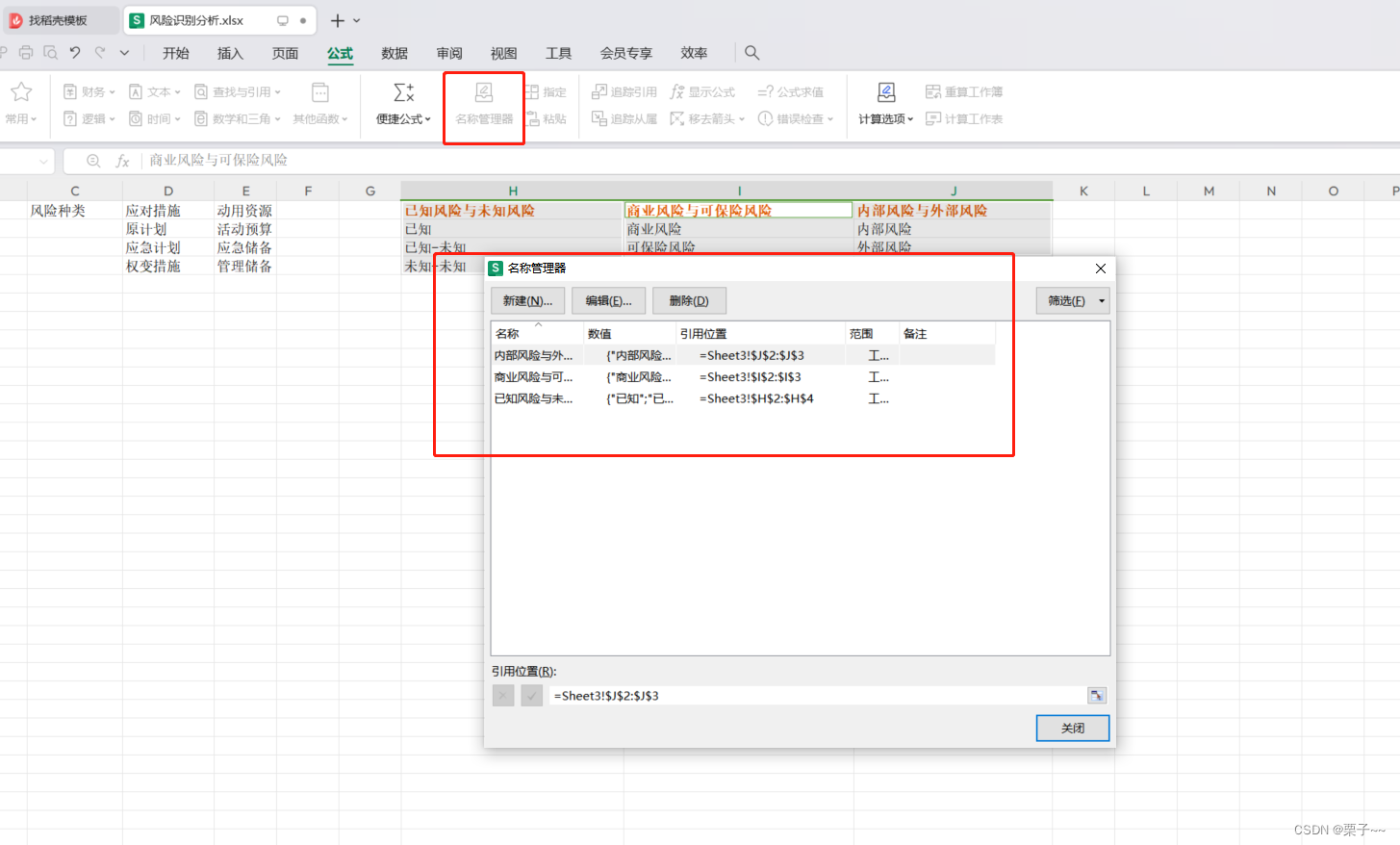Open 财务 financial functions

point(89,91)
